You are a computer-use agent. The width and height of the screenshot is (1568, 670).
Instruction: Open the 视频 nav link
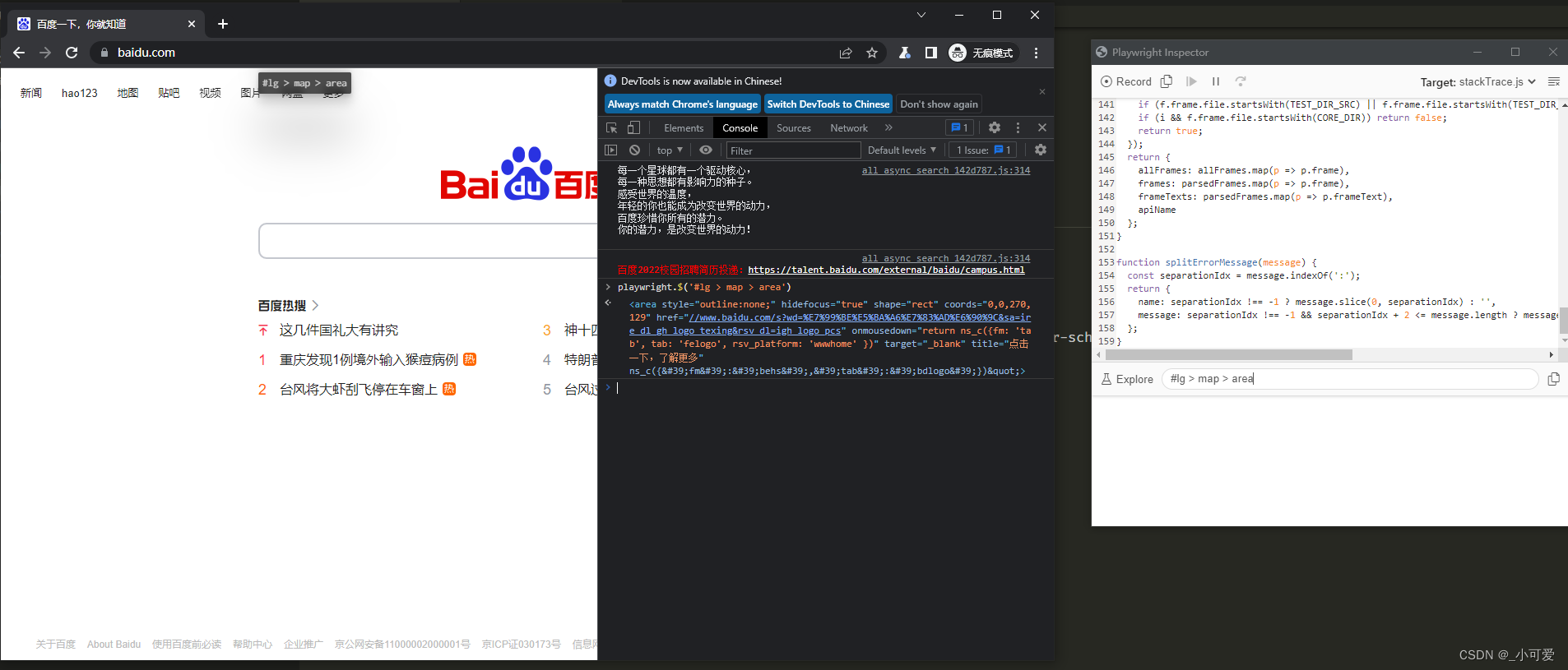pos(210,93)
